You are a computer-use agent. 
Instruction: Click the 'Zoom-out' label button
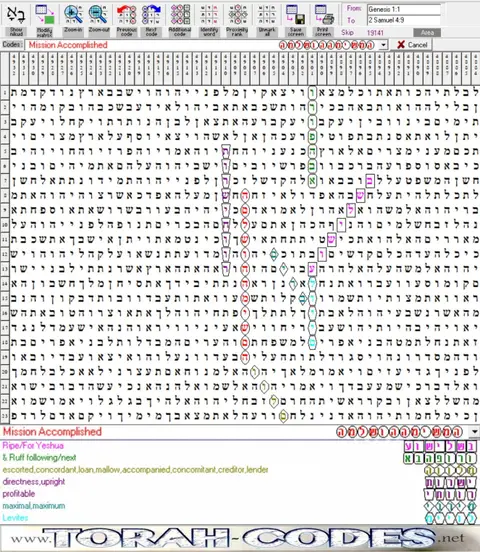pyautogui.click(x=99, y=32)
